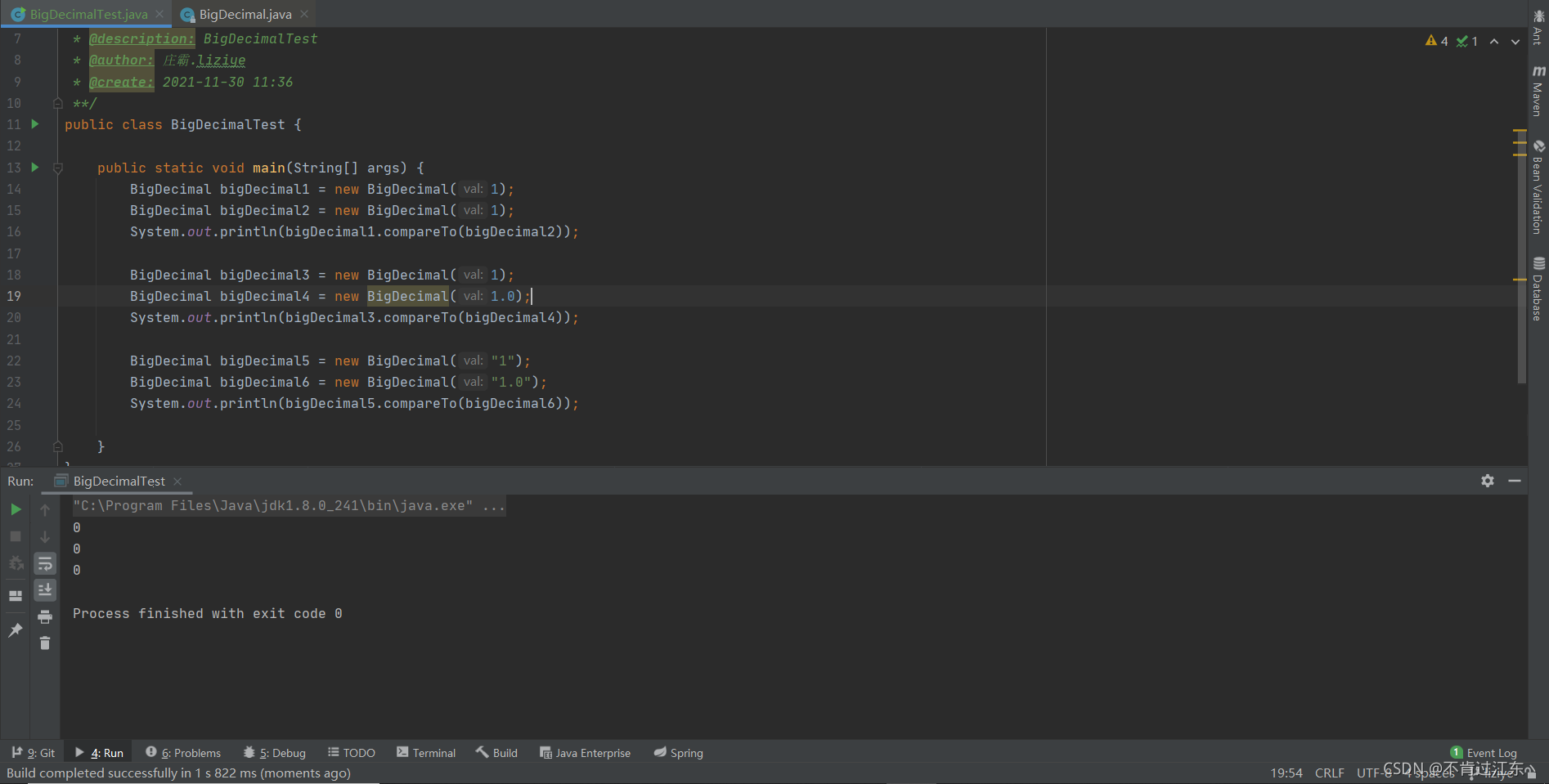Go to previous highlighted error arrow
This screenshot has height=784, width=1549.
point(1494,41)
